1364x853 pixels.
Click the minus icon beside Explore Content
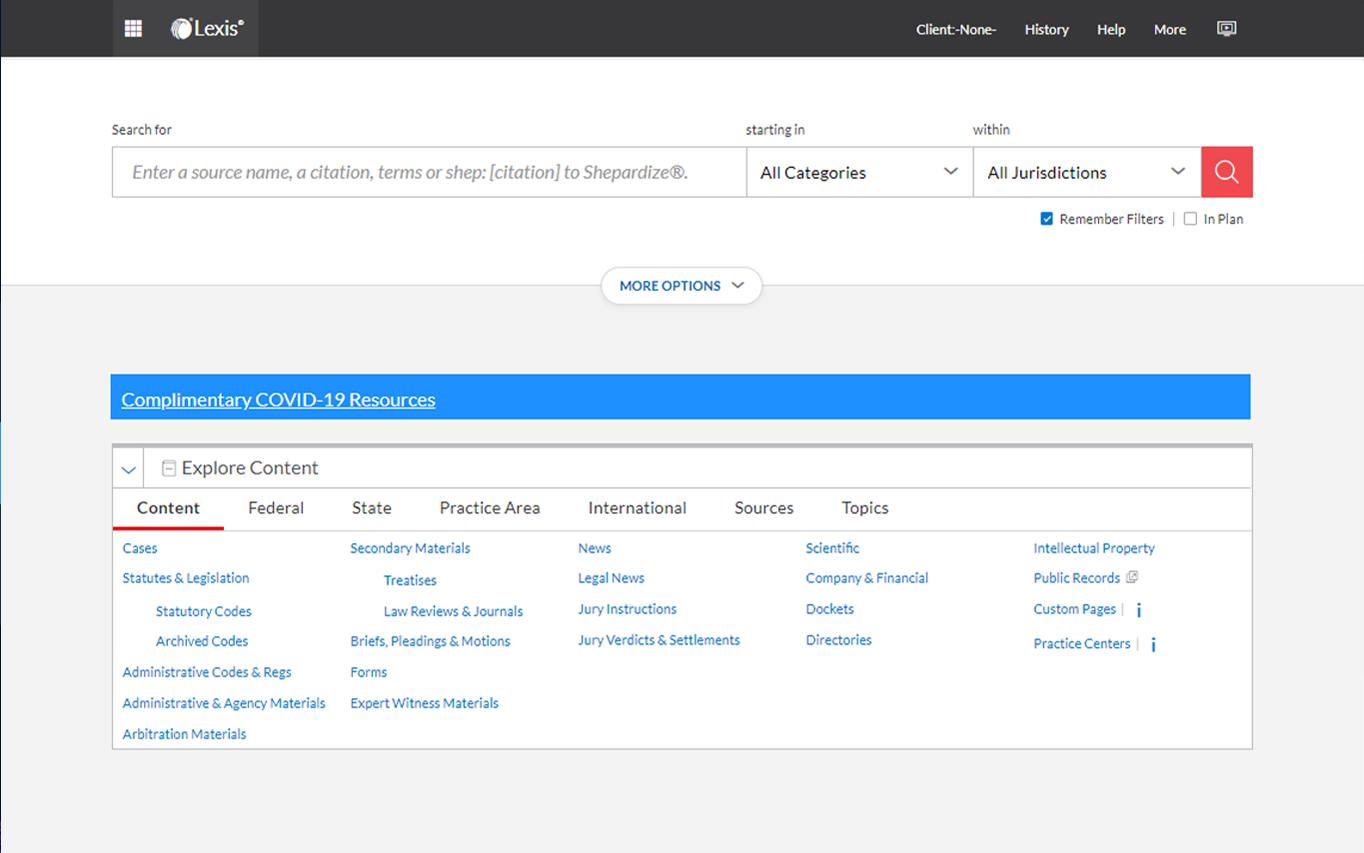click(x=169, y=468)
